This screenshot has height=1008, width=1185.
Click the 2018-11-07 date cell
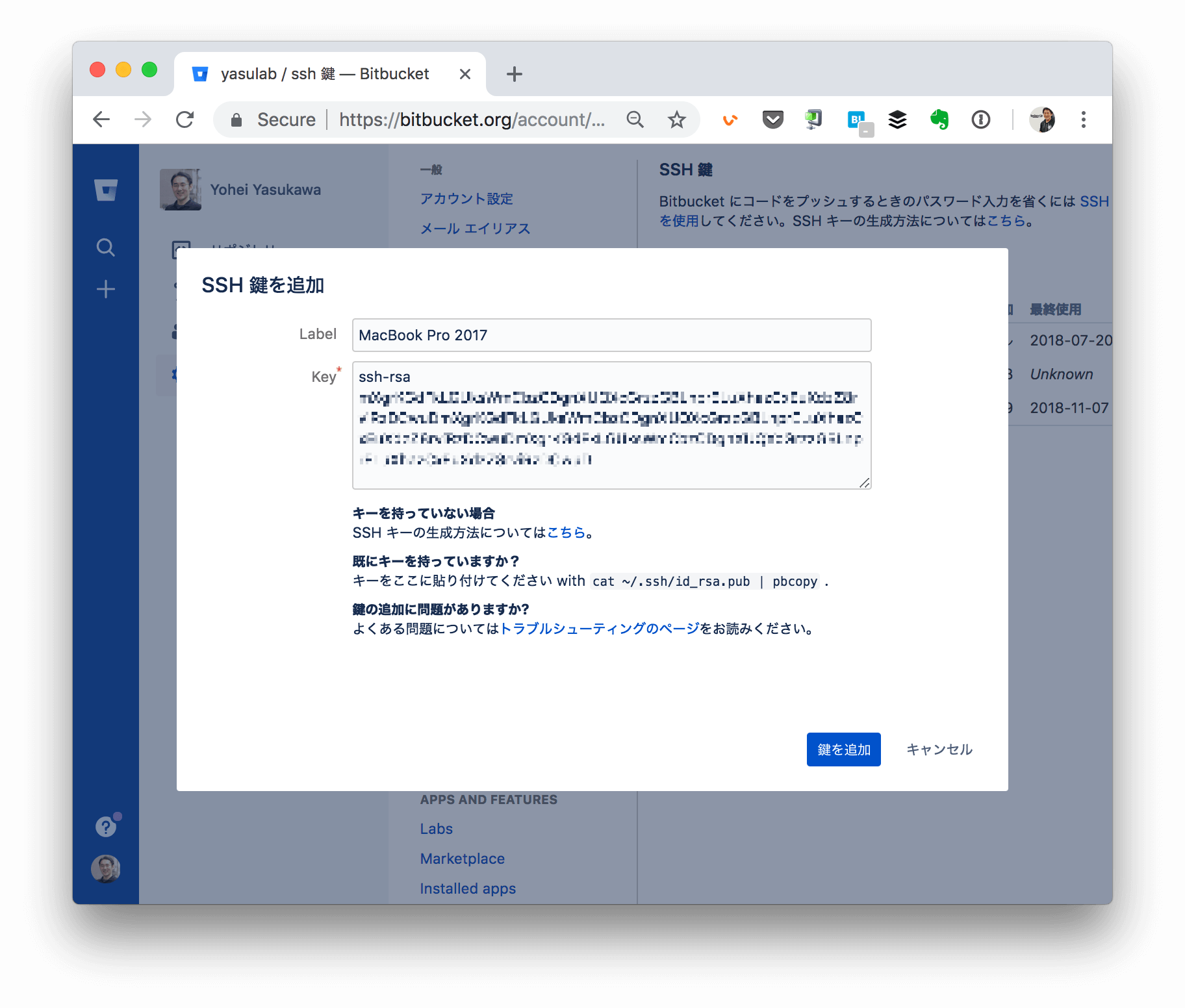click(1069, 408)
